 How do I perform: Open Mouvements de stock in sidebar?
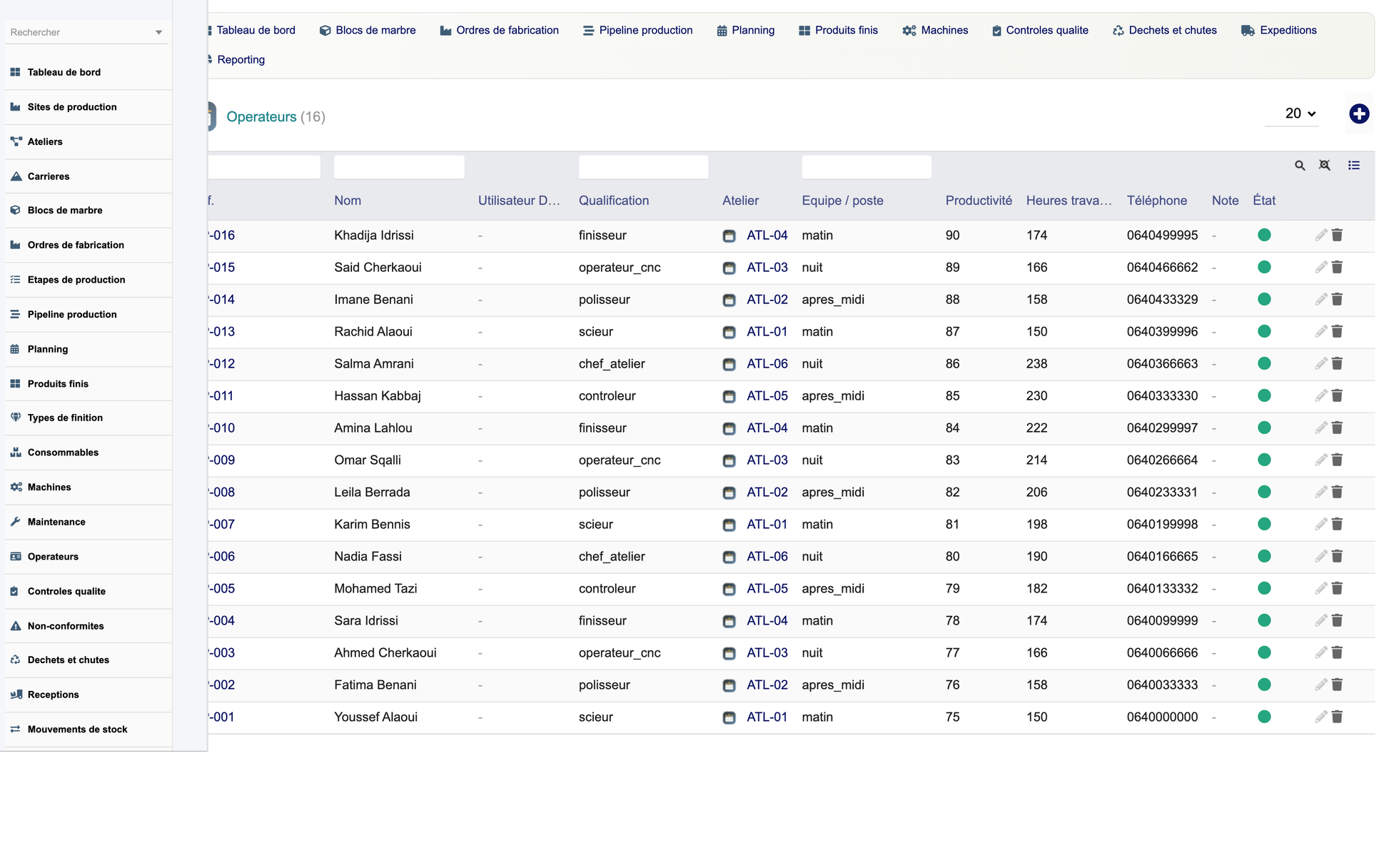pyautogui.click(x=77, y=730)
